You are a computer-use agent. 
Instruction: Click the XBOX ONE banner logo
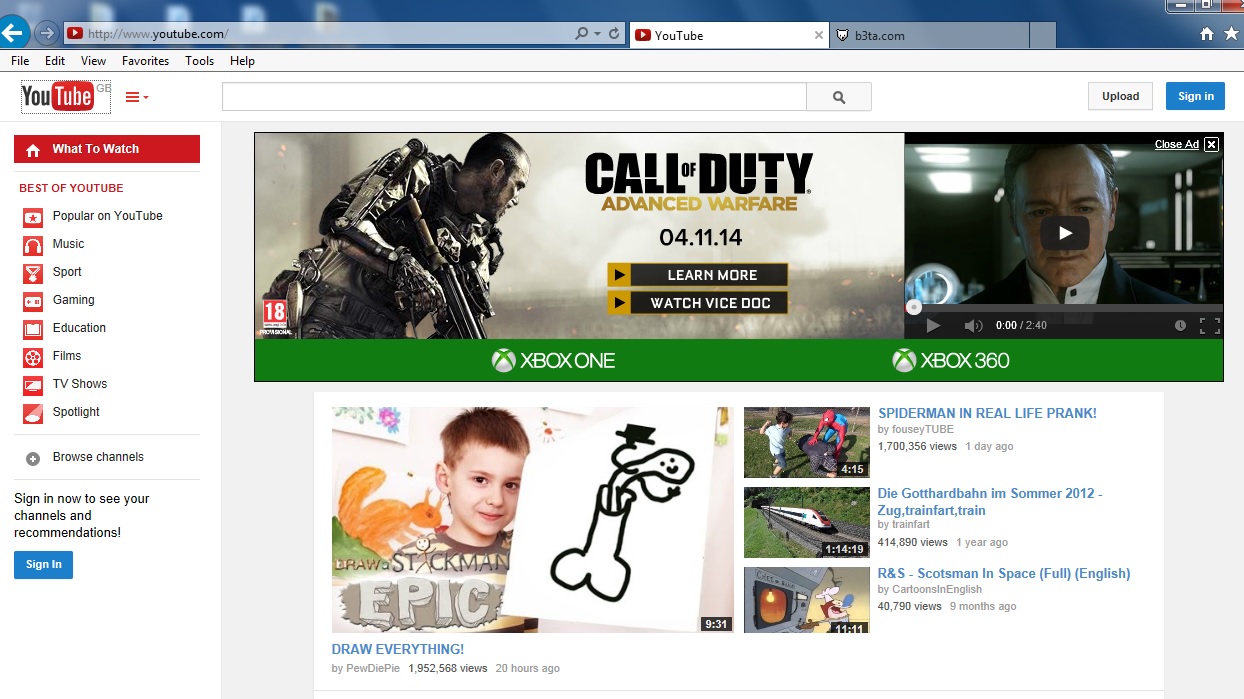[x=553, y=361]
